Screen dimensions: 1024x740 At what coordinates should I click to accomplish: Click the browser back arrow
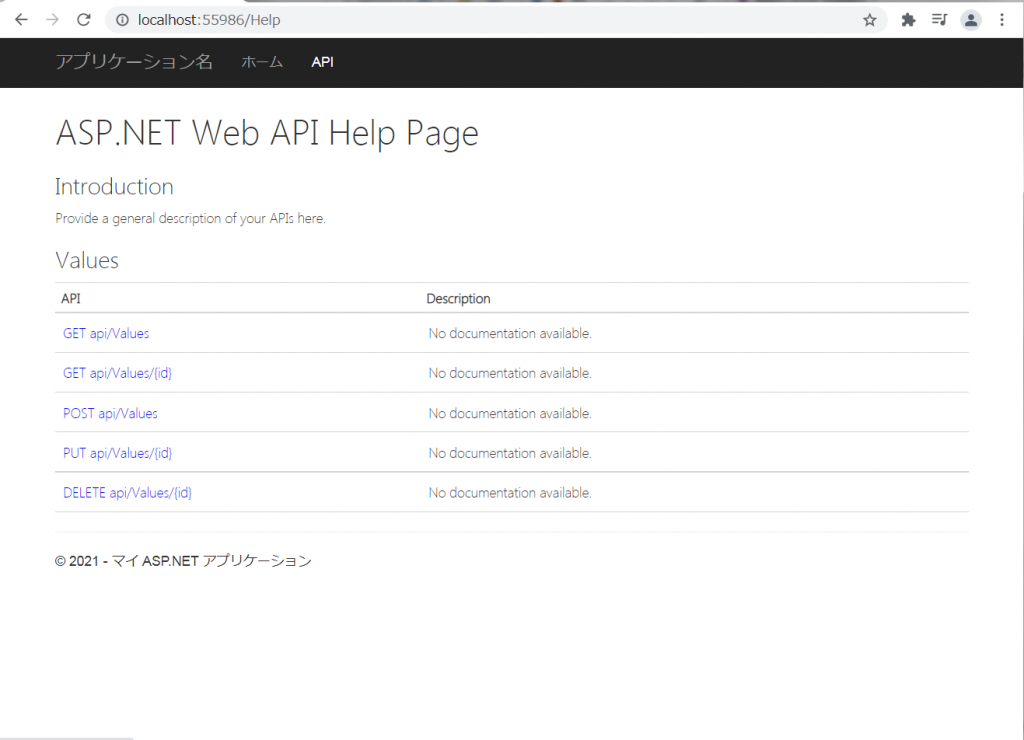21,19
